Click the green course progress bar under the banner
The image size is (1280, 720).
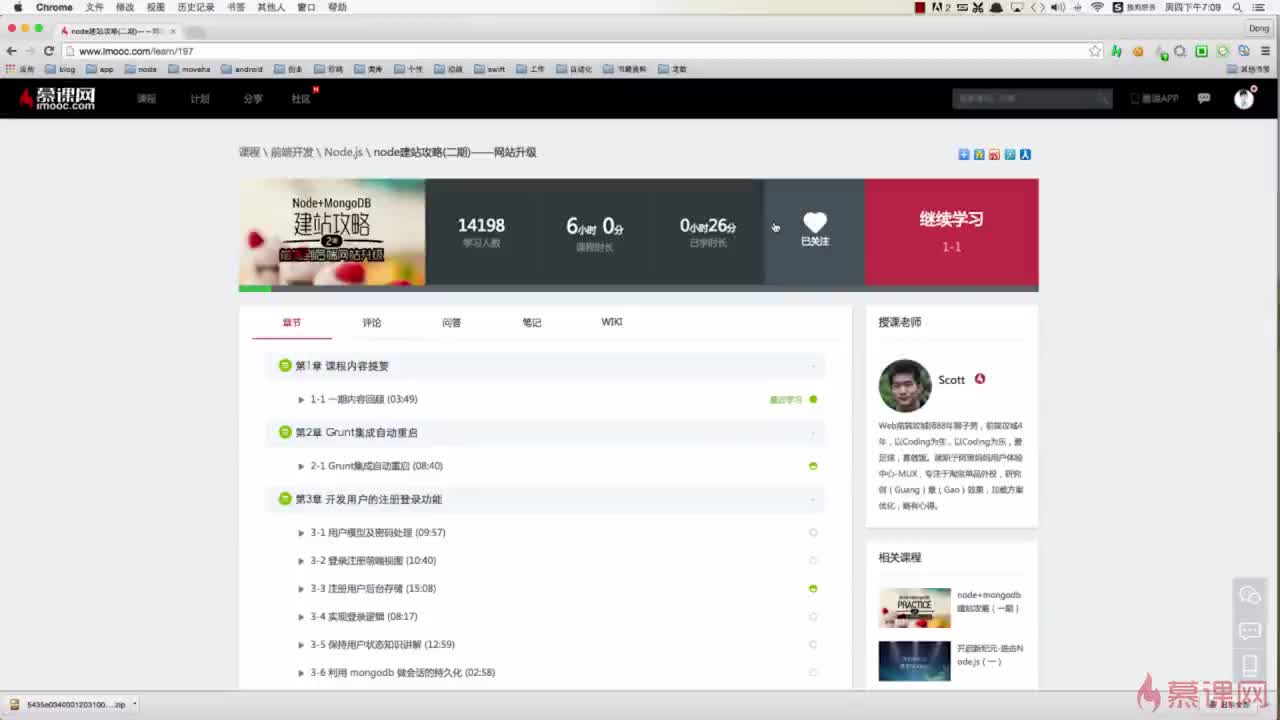point(255,289)
